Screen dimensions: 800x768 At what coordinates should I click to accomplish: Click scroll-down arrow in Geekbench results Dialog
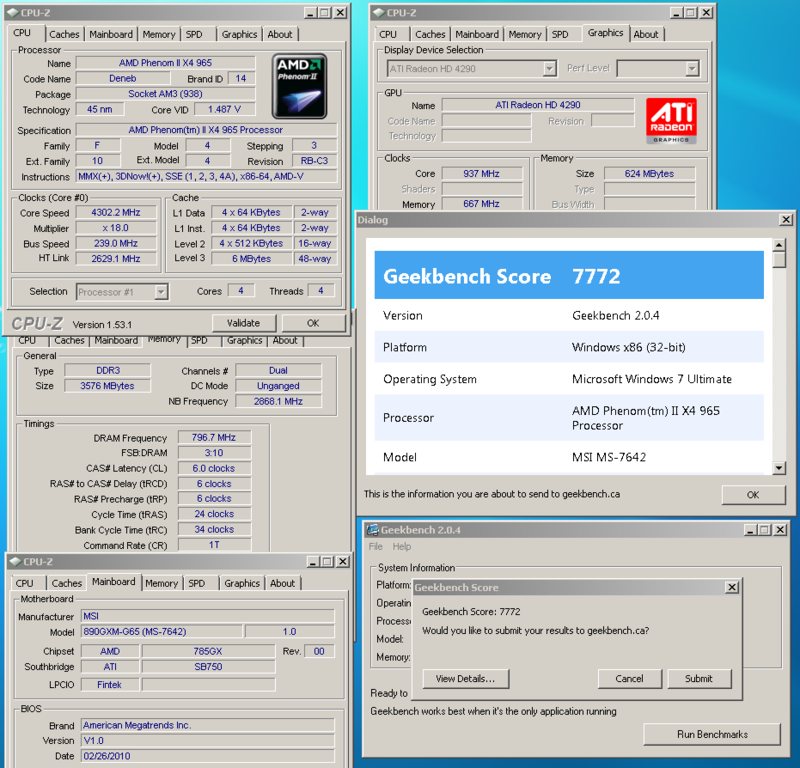click(x=779, y=468)
